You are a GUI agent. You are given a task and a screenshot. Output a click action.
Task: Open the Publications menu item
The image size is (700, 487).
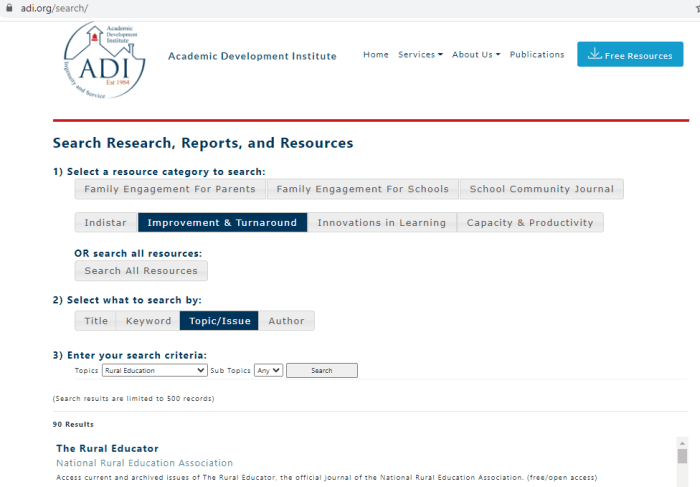point(537,54)
